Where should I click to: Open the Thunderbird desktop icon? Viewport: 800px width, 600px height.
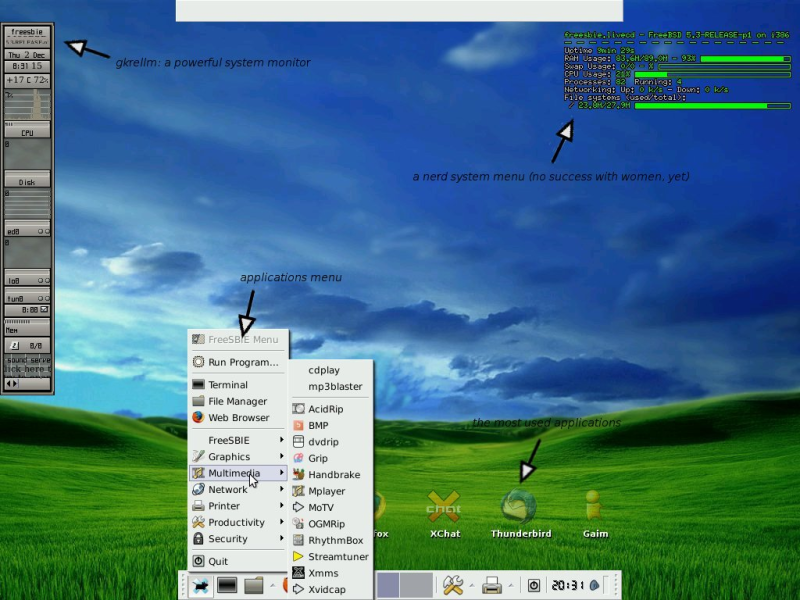coord(520,514)
